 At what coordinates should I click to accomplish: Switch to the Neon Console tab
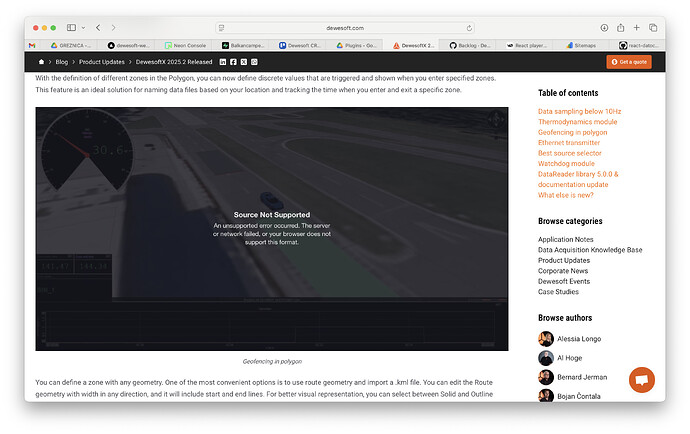pos(179,45)
